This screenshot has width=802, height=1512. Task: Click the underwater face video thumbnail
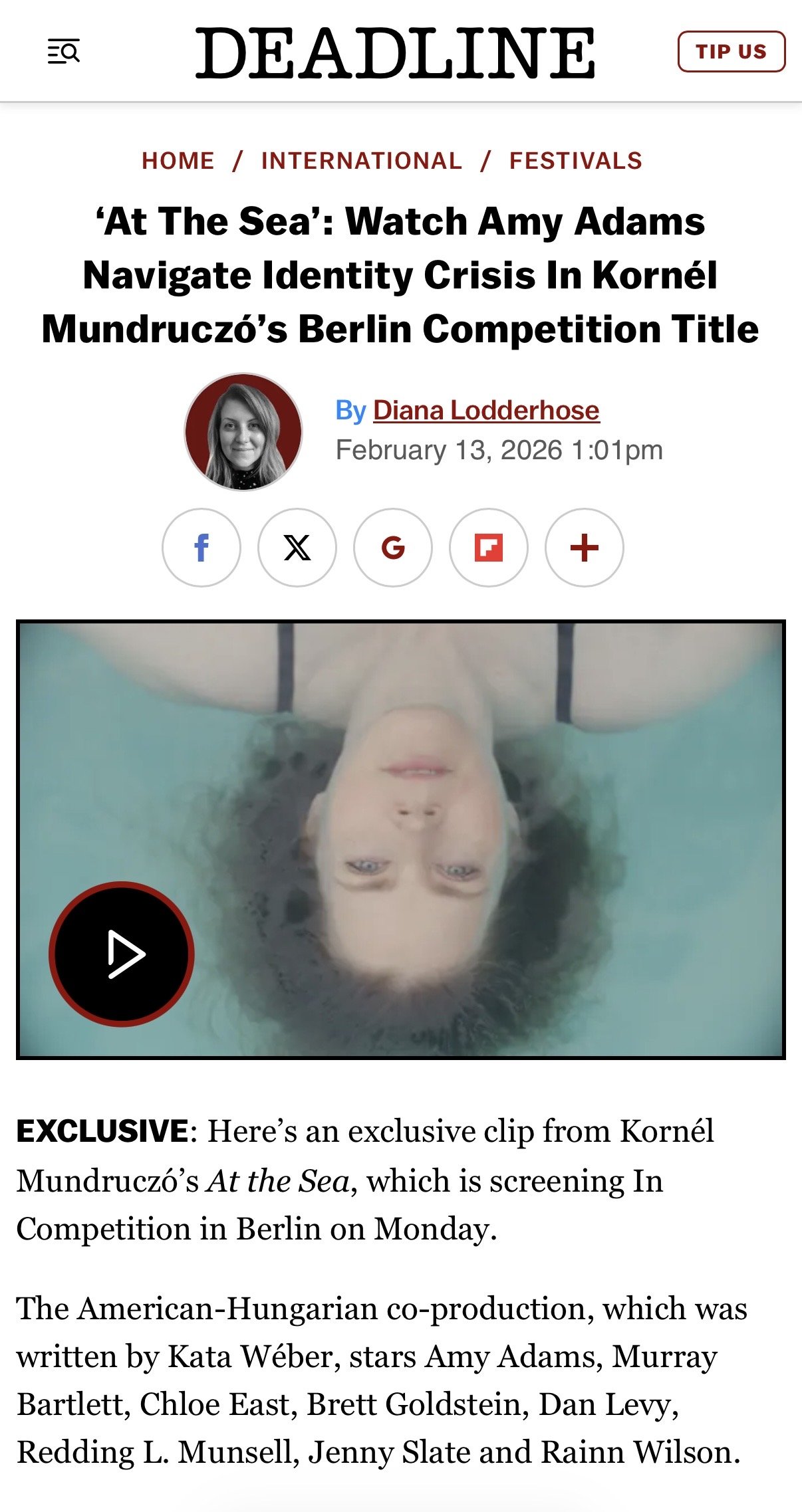[401, 839]
